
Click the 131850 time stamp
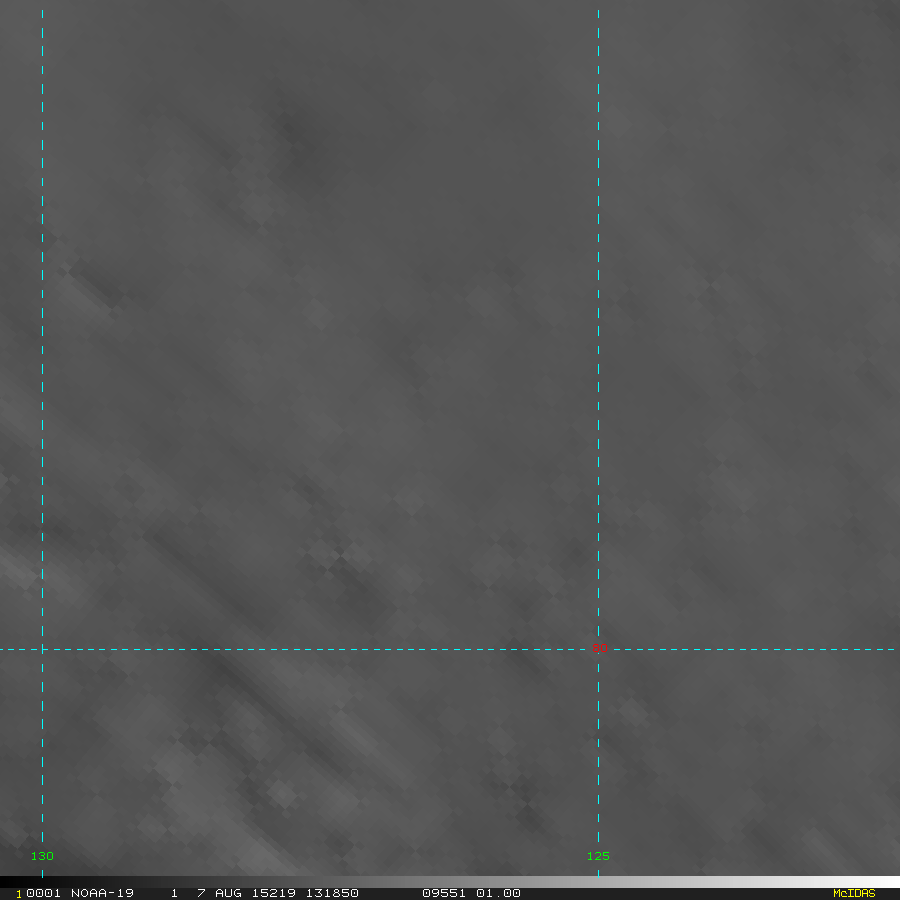coord(332,893)
